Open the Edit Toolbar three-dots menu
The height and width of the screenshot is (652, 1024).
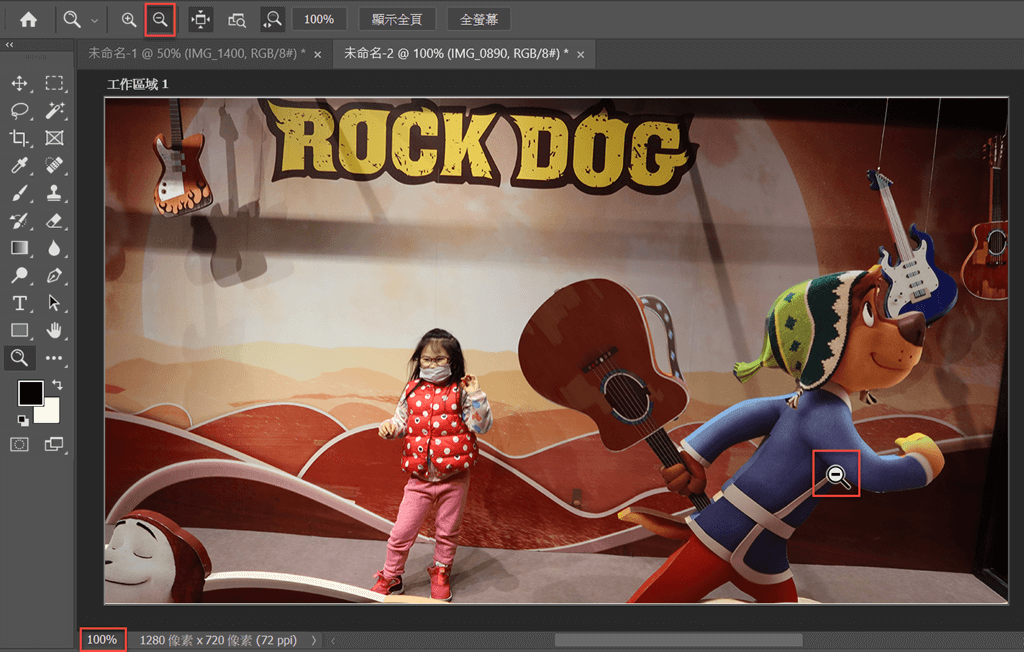tap(54, 358)
